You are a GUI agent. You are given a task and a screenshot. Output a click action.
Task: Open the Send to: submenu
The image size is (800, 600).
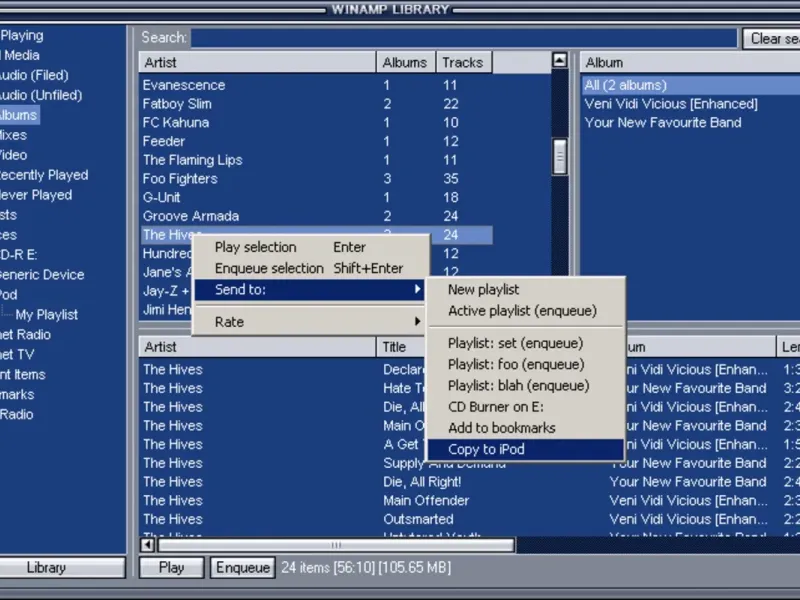310,290
